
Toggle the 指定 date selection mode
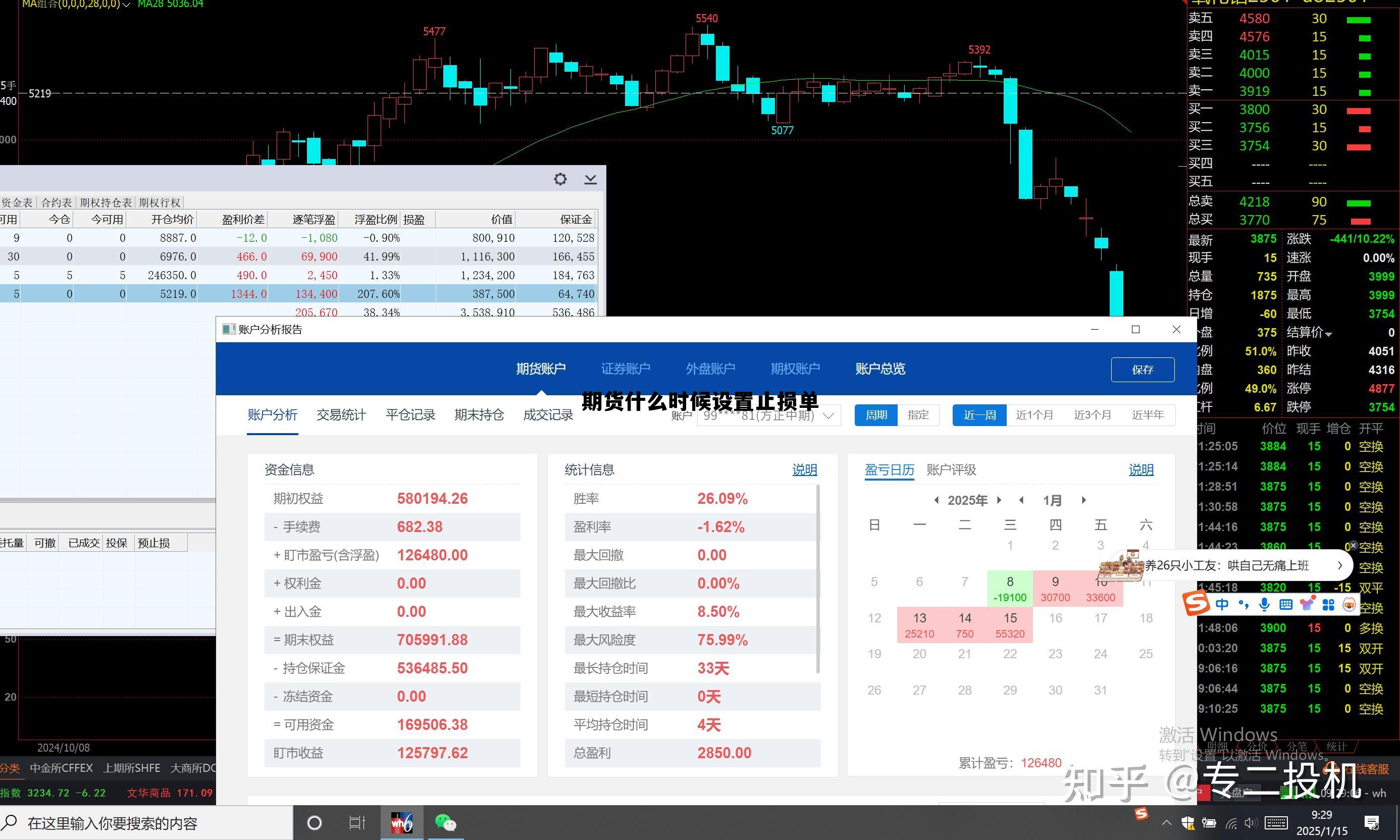tap(918, 415)
